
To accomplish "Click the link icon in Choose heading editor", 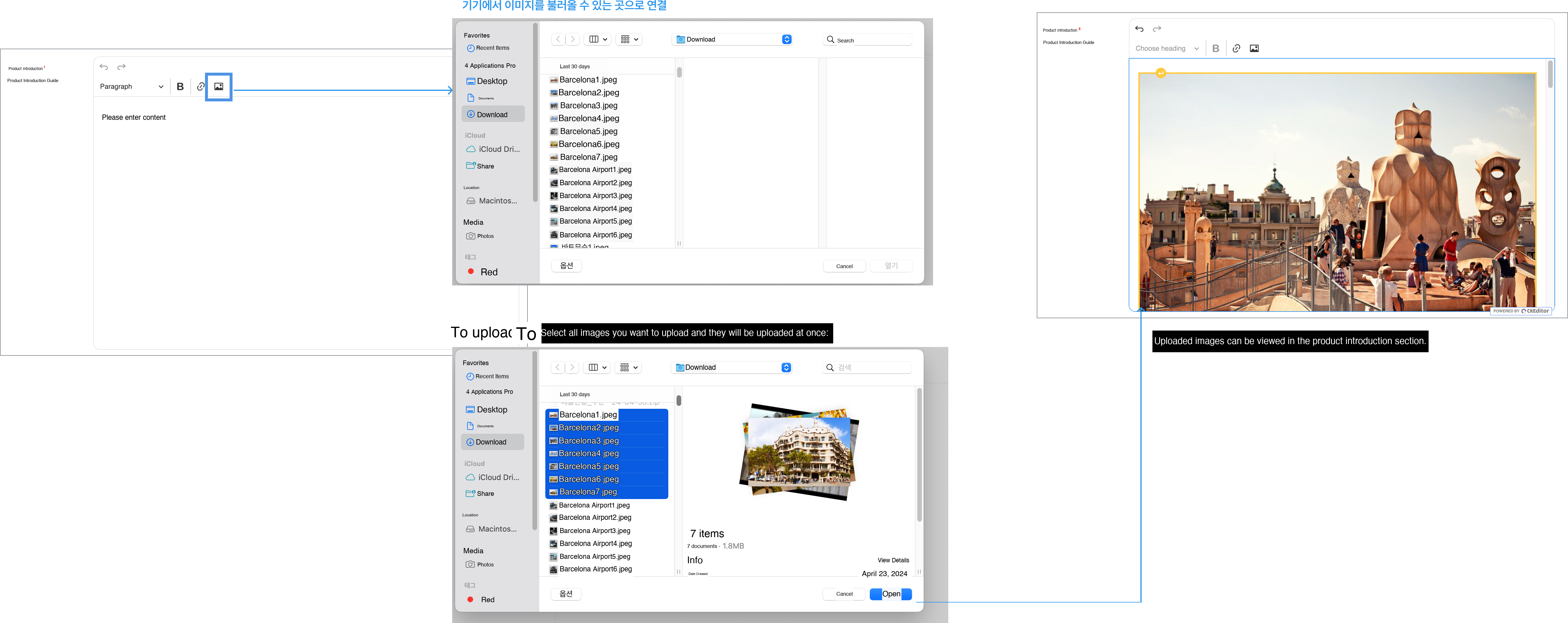I will click(x=1236, y=49).
